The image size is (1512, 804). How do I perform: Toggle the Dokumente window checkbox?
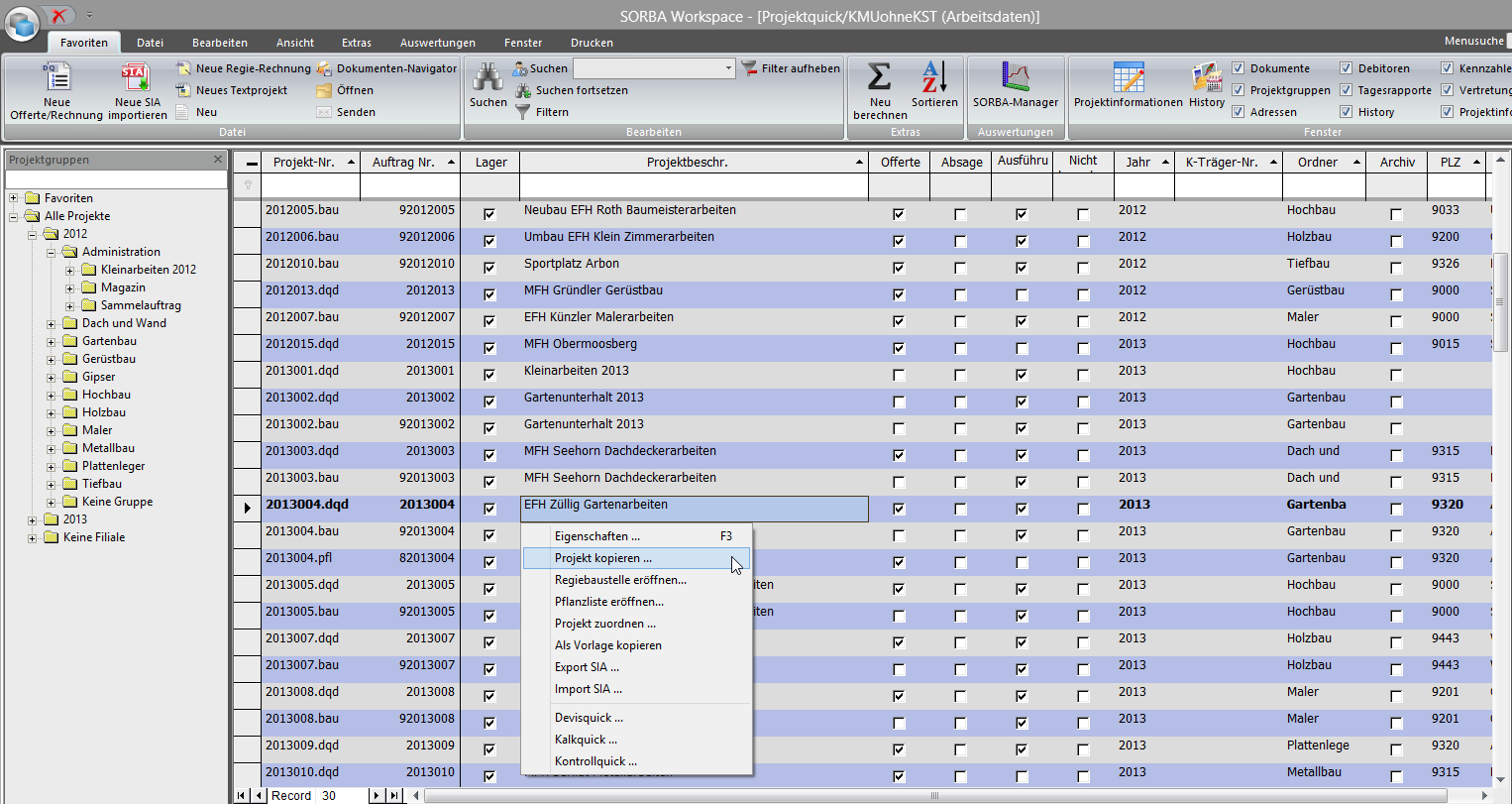pos(1238,68)
